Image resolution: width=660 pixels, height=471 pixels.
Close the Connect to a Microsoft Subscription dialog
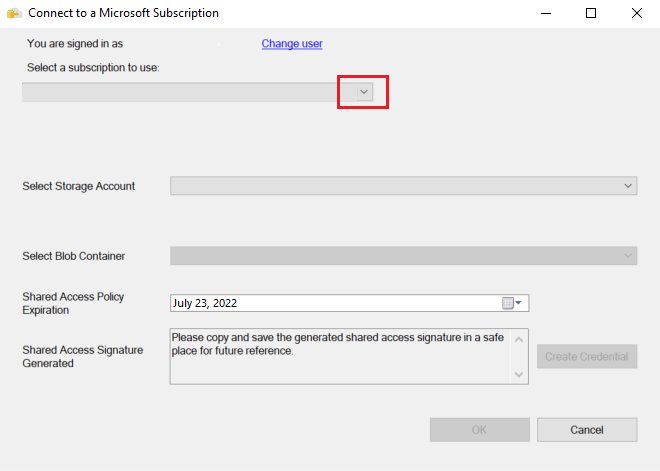[637, 14]
